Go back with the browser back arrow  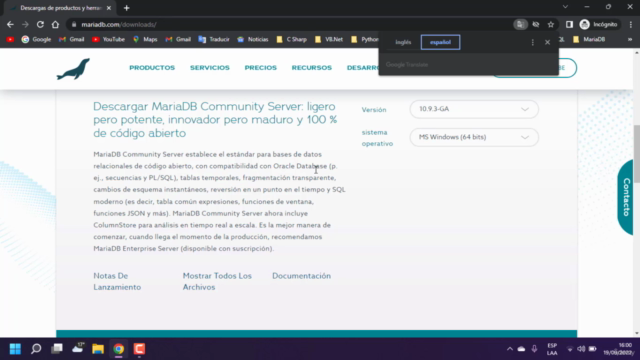pos(10,24)
